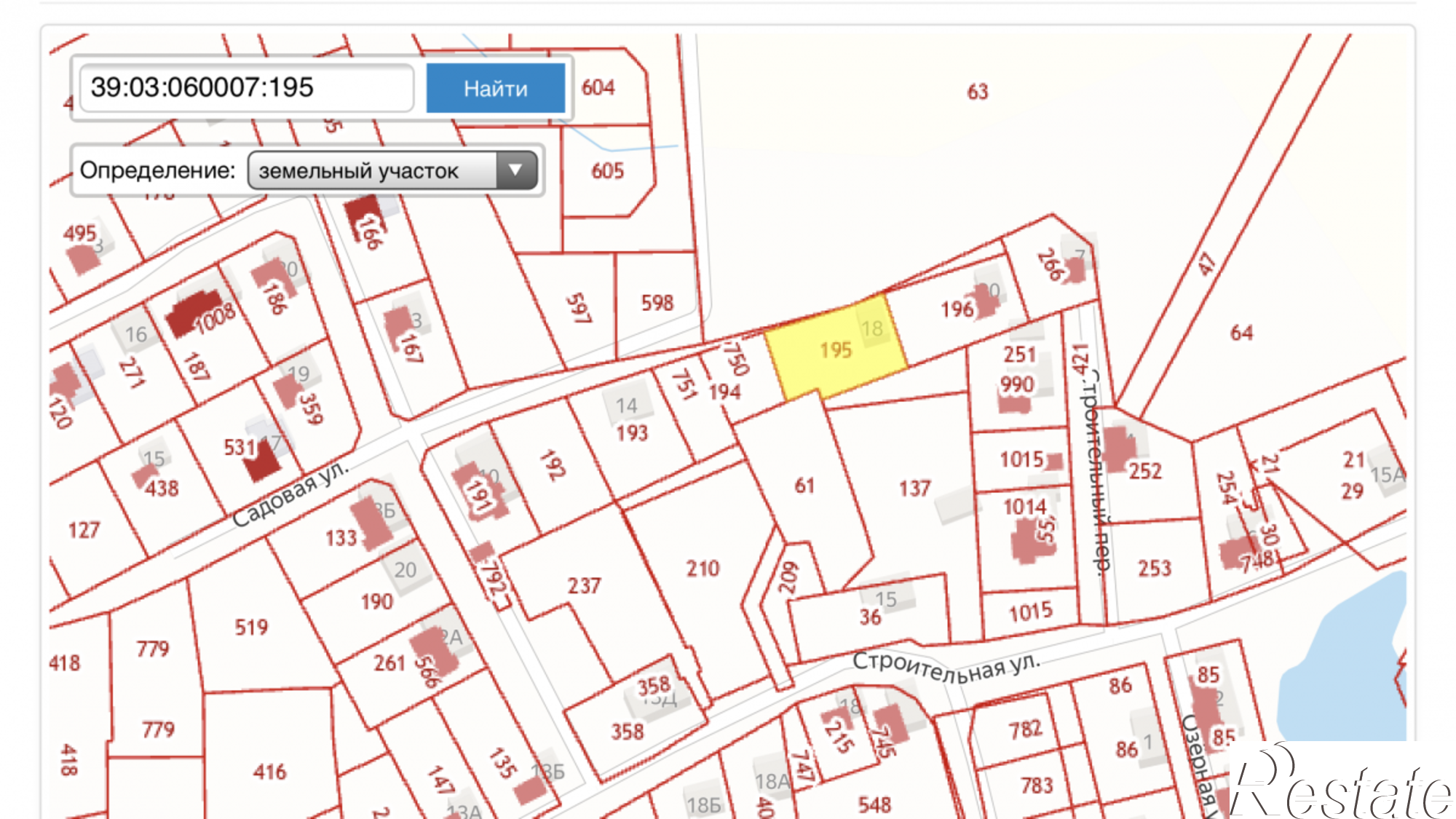1456x819 pixels.
Task: Click parcel label 166
Action: click(x=369, y=233)
